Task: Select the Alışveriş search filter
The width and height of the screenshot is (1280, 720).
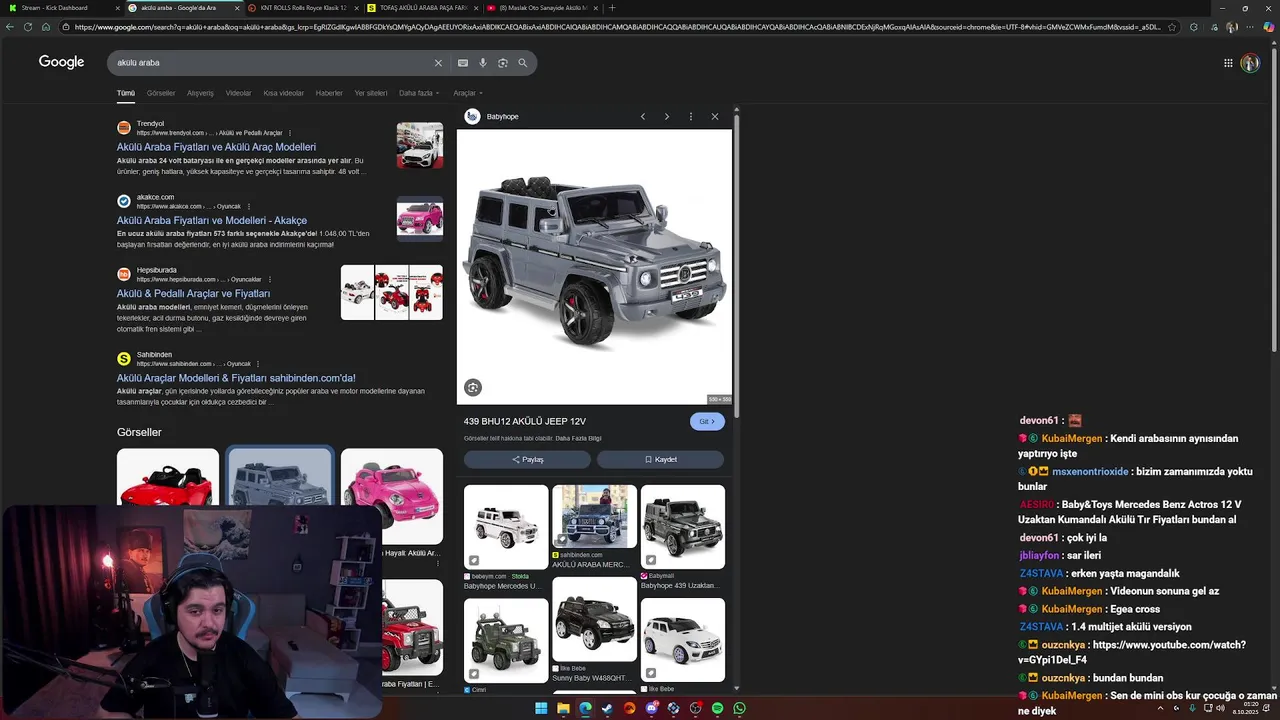Action: [200, 93]
